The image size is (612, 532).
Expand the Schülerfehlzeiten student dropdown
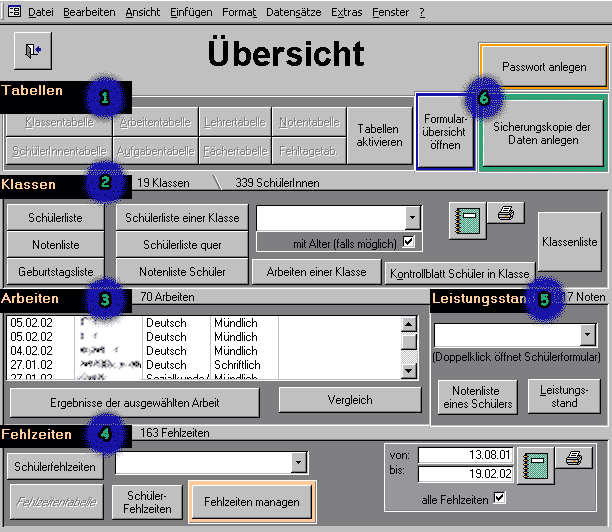[x=298, y=462]
